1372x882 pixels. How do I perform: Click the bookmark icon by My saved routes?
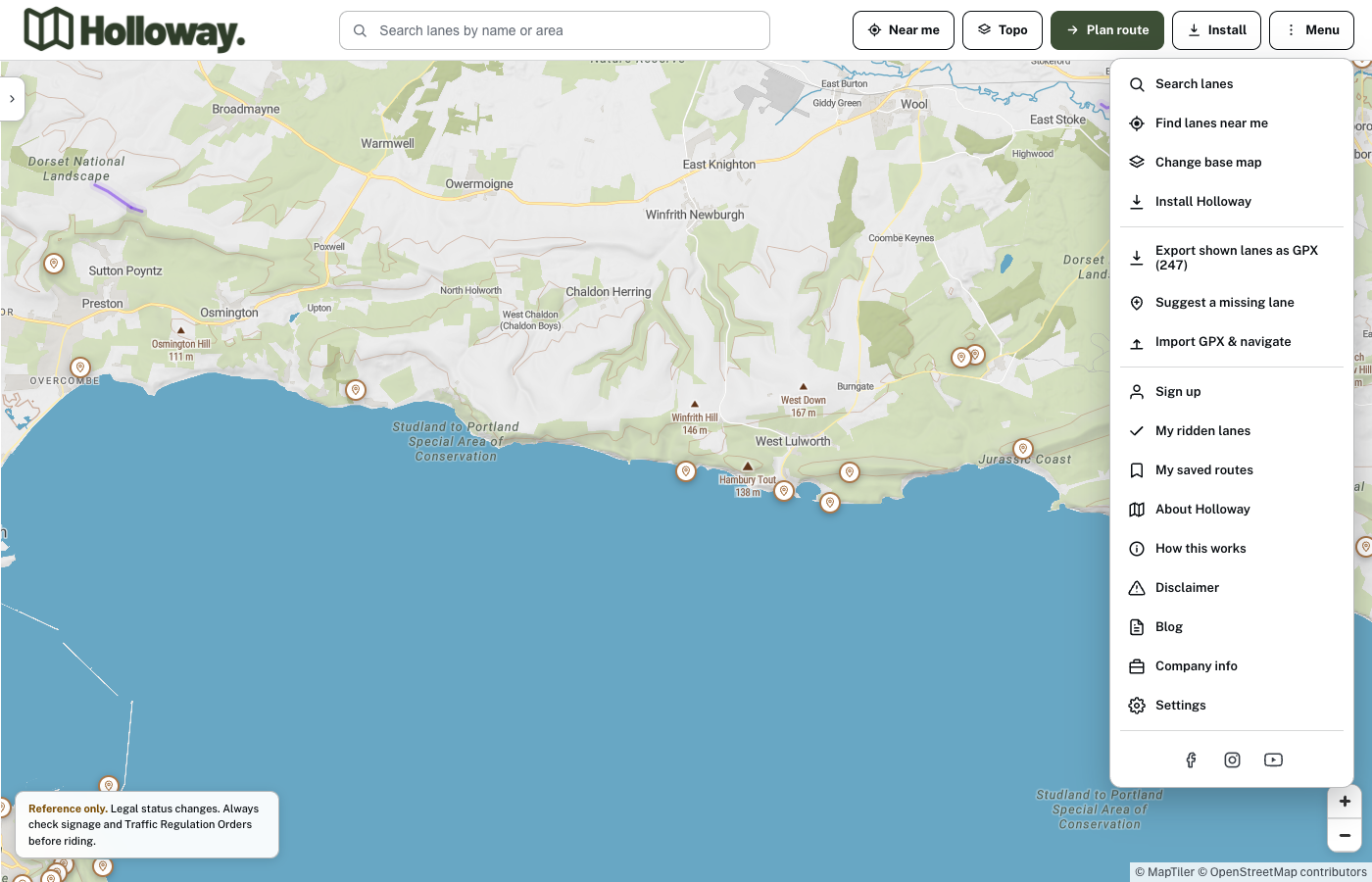click(1137, 470)
